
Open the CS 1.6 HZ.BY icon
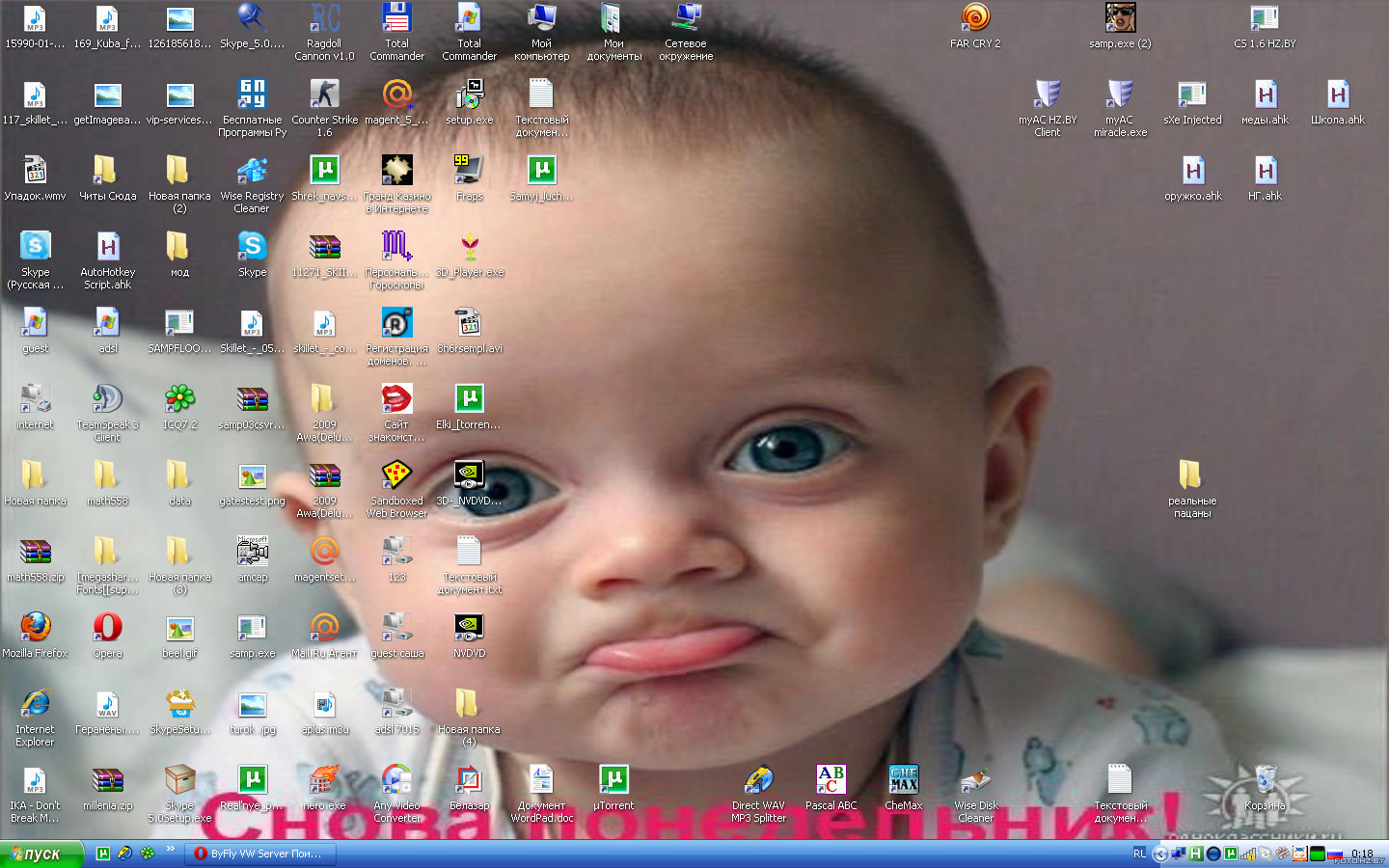point(1265,27)
